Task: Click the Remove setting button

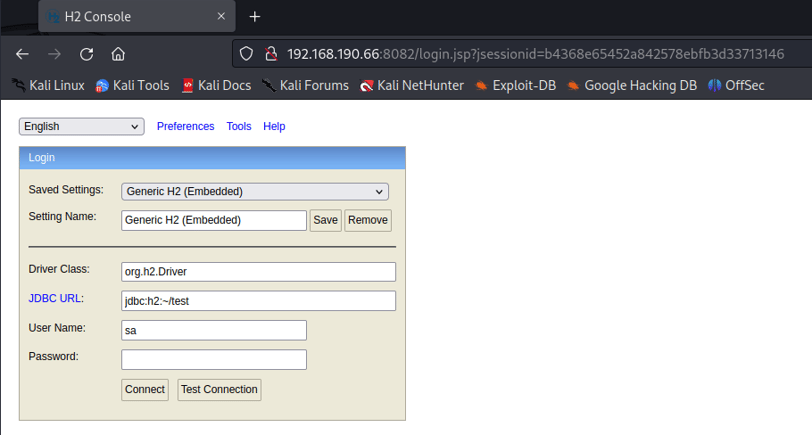Action: pyautogui.click(x=368, y=220)
